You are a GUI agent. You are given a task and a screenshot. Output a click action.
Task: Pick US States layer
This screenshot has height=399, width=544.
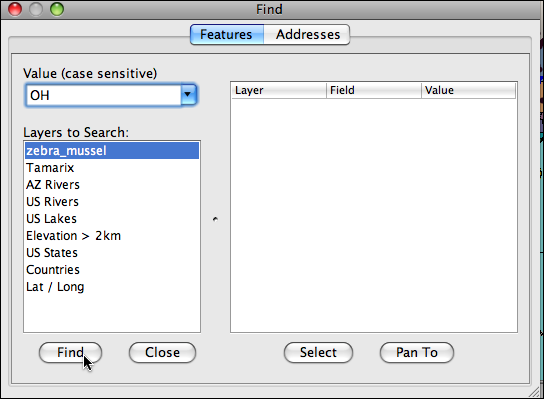point(112,253)
